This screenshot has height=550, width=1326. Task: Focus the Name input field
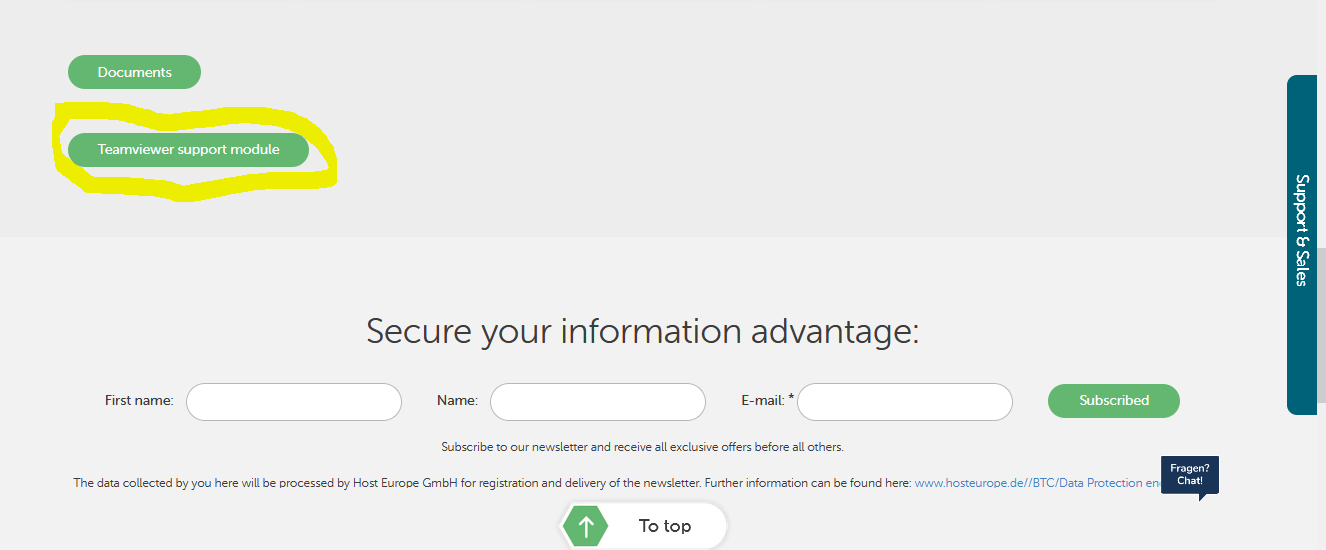[598, 402]
